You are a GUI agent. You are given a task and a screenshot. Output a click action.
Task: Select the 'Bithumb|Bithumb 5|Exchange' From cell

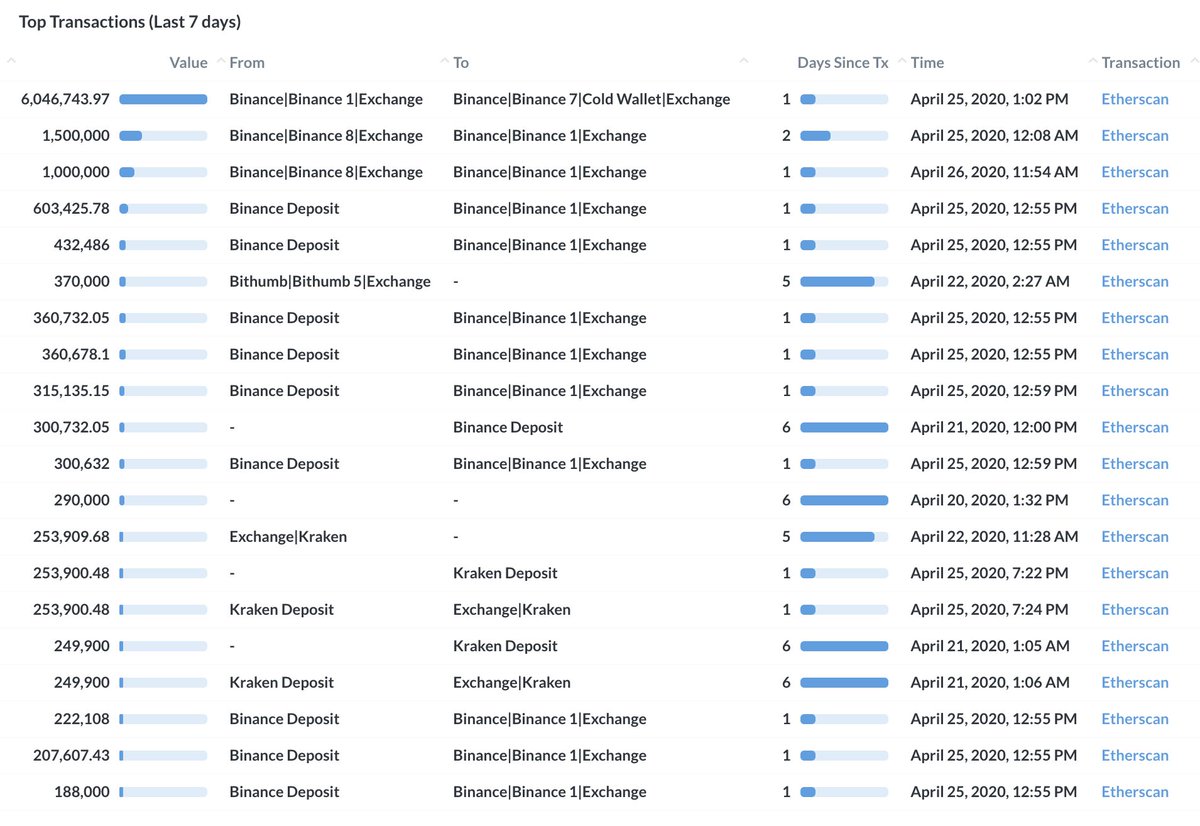coord(330,281)
